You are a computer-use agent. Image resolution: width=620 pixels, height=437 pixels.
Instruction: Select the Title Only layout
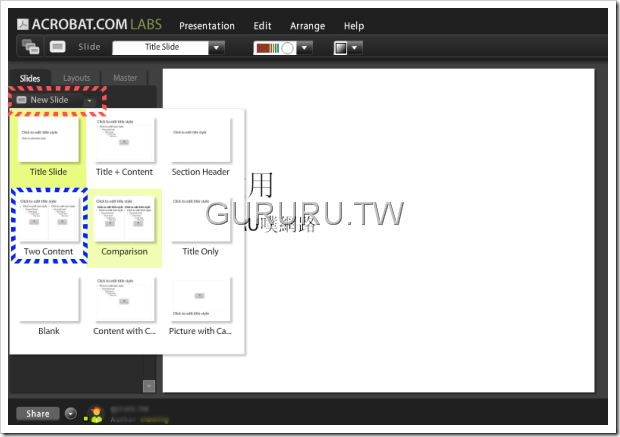[x=200, y=226]
